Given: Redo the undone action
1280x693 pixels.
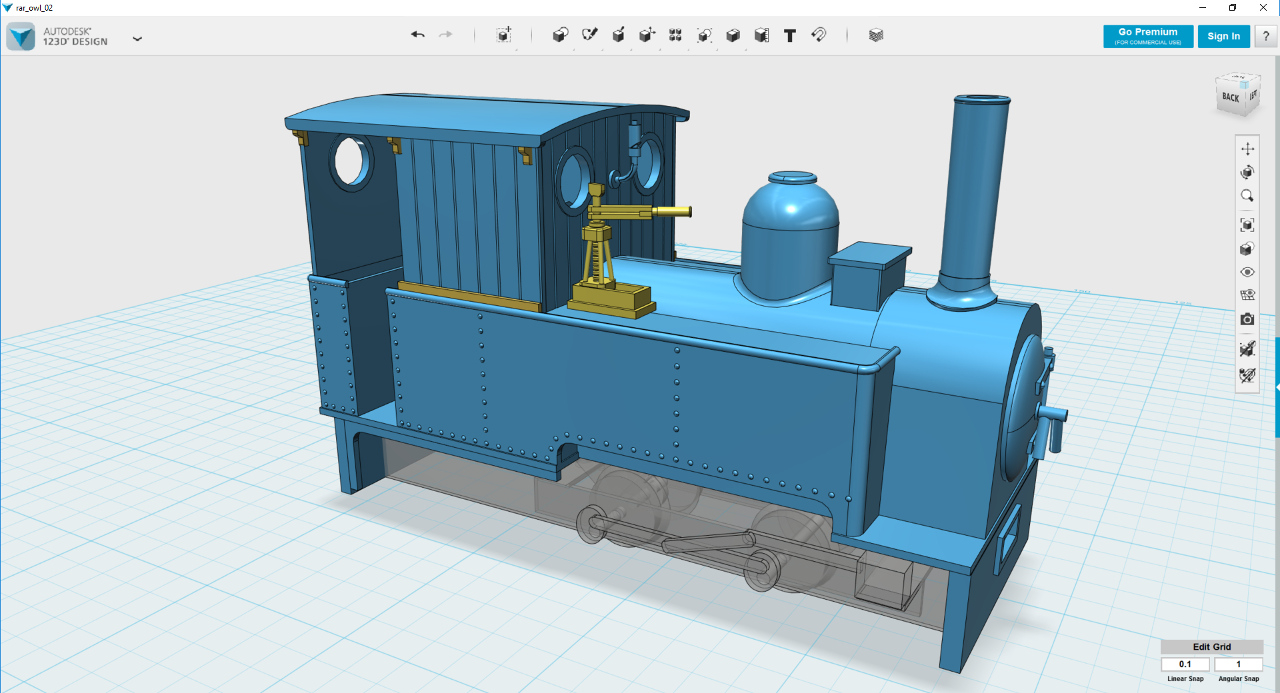Looking at the screenshot, I should point(445,35).
